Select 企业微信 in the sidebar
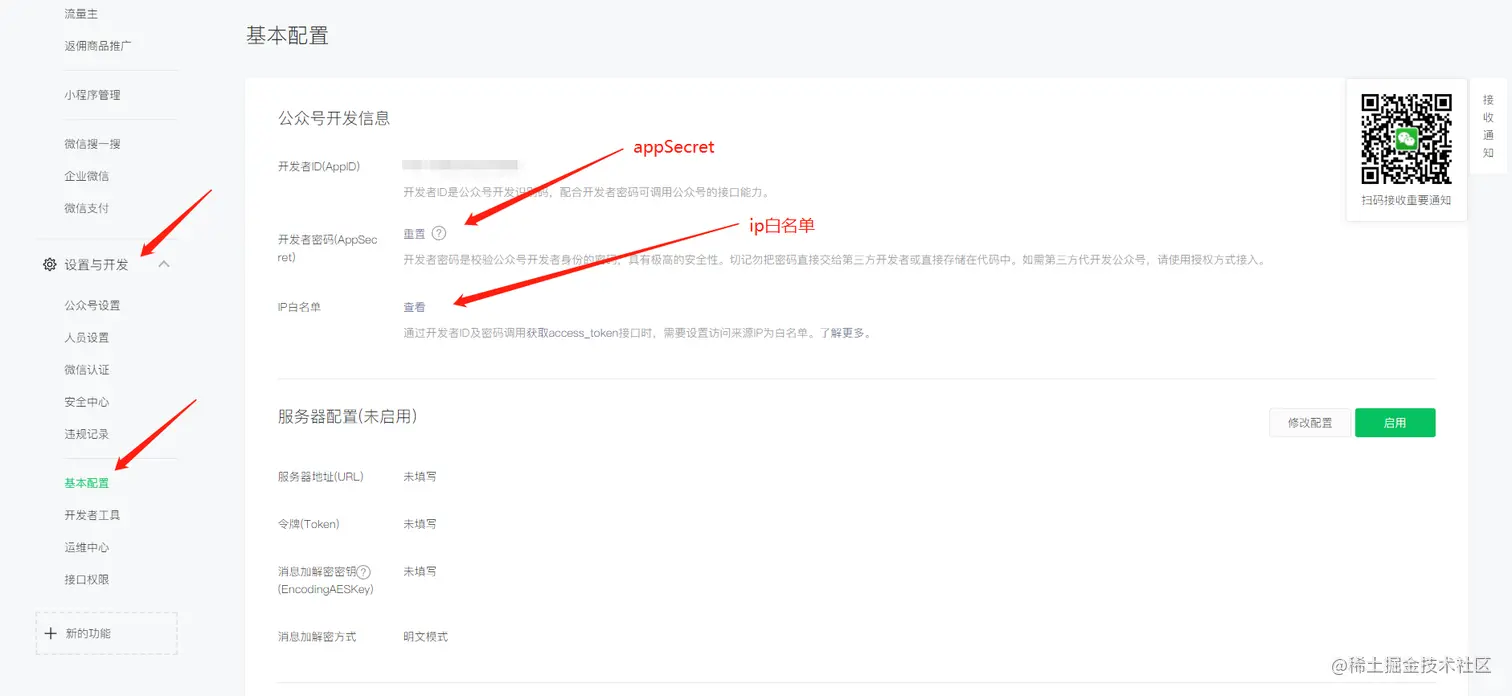The width and height of the screenshot is (1512, 696). [x=87, y=176]
